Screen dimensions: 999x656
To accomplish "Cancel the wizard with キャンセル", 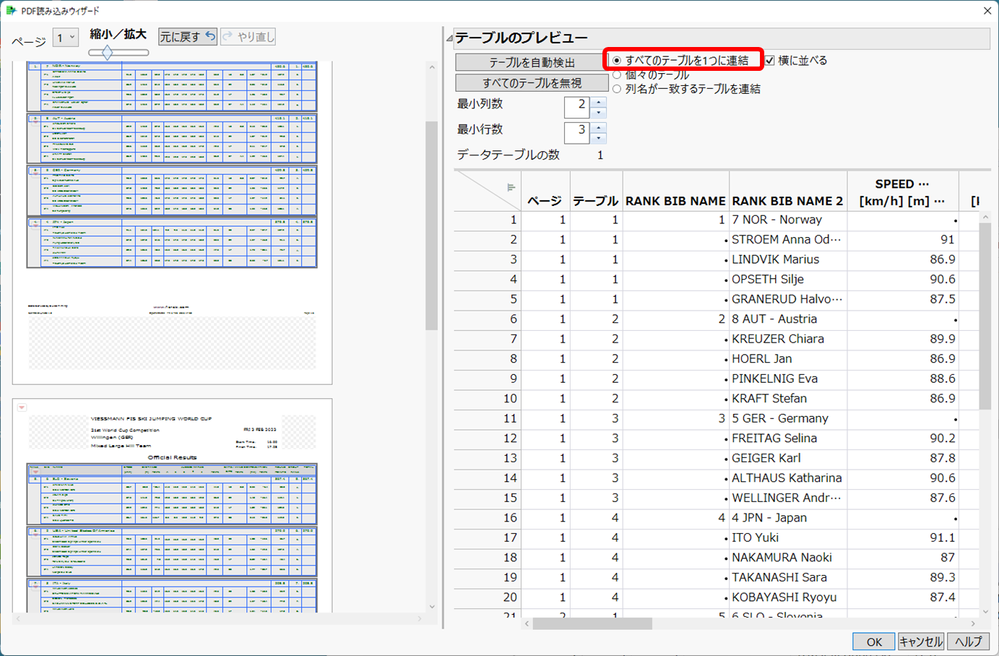I will point(920,641).
